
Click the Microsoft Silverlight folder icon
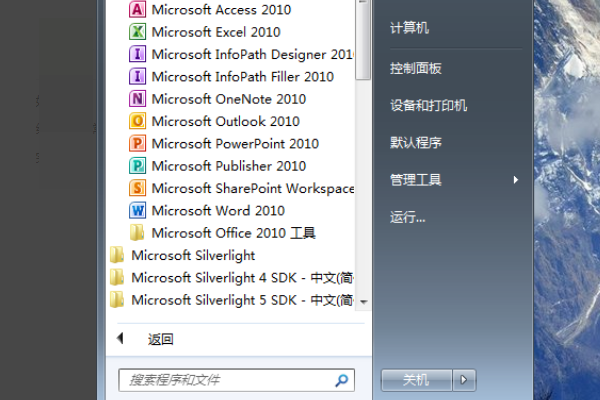coord(117,255)
